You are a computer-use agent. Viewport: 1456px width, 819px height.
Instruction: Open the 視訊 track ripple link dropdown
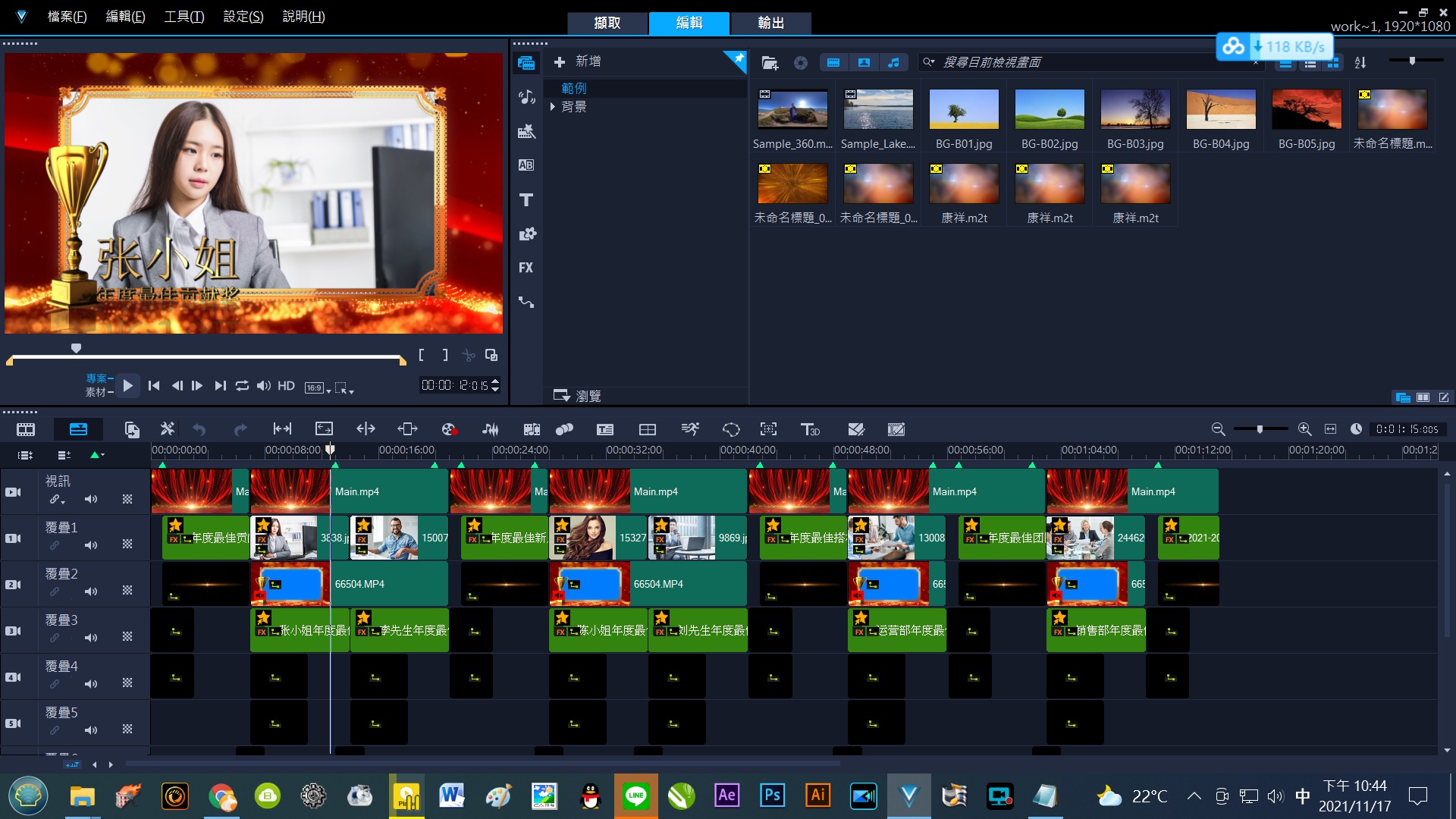[x=58, y=500]
